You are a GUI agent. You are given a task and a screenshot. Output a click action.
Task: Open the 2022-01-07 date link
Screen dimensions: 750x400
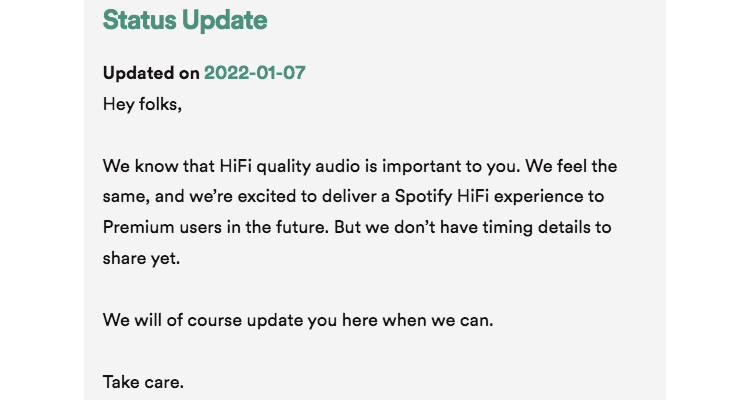point(254,73)
